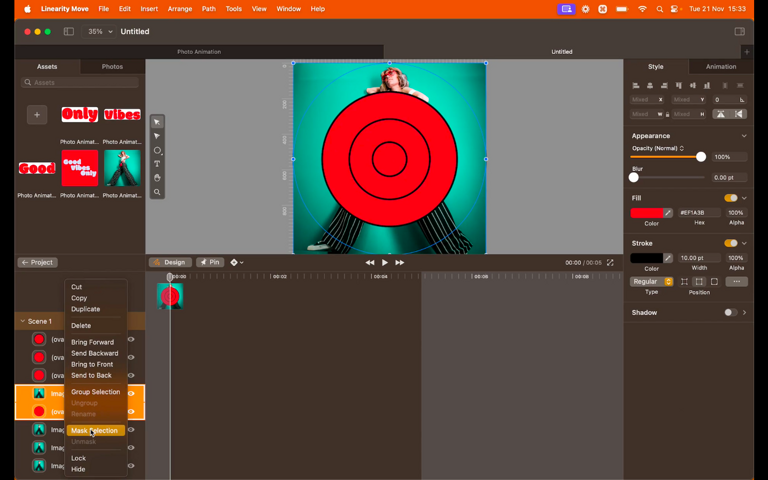Open more stroke options ellipsis
This screenshot has width=768, height=480.
[x=737, y=282]
